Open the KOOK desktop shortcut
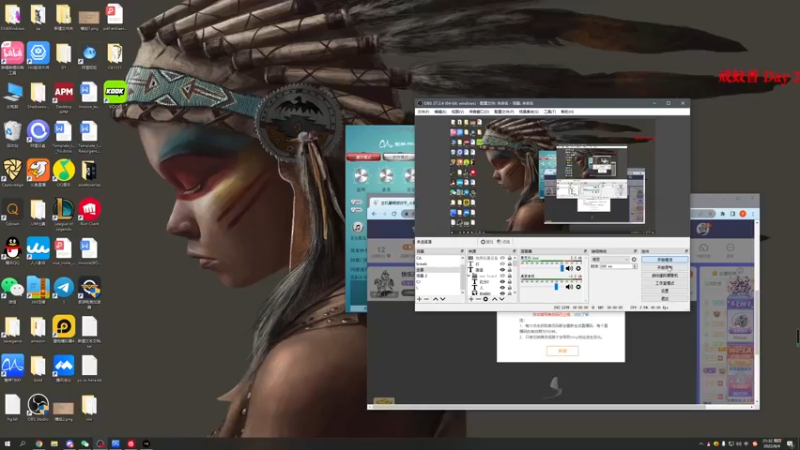Screen dimensions: 800x450 [x=115, y=94]
